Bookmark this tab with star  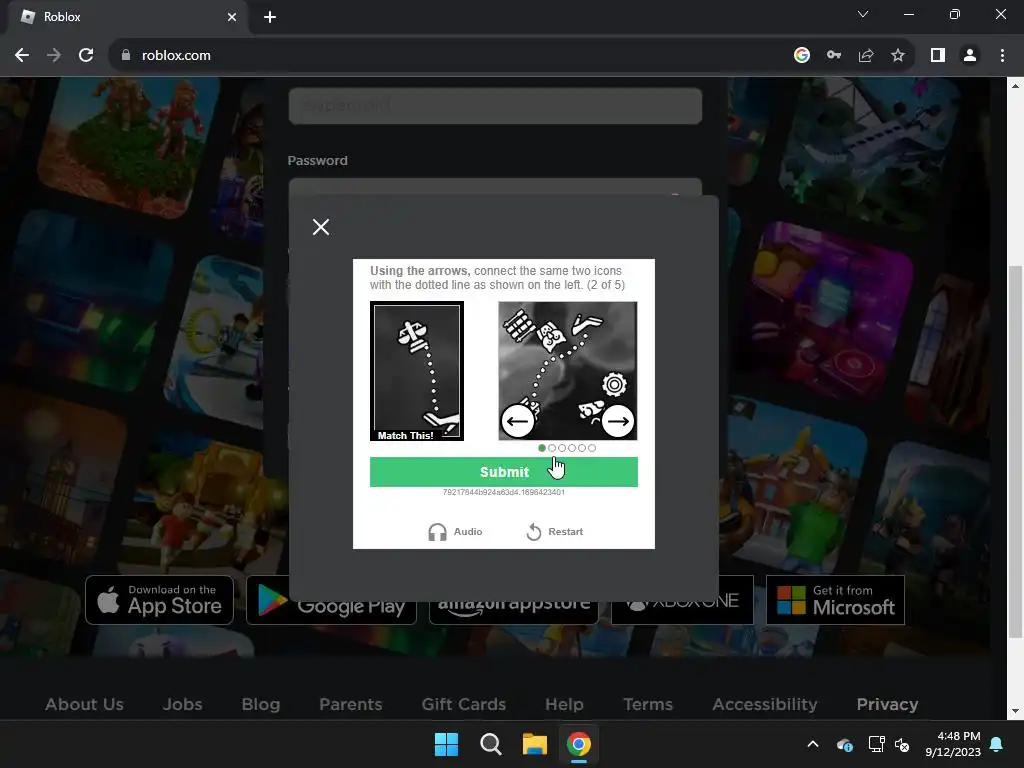click(898, 56)
